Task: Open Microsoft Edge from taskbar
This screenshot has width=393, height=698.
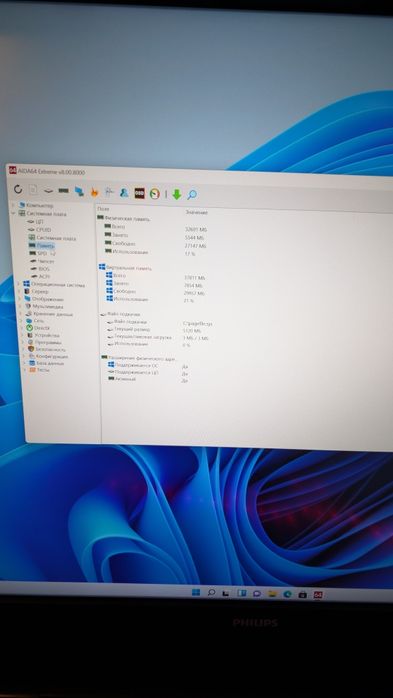Action: [288, 594]
